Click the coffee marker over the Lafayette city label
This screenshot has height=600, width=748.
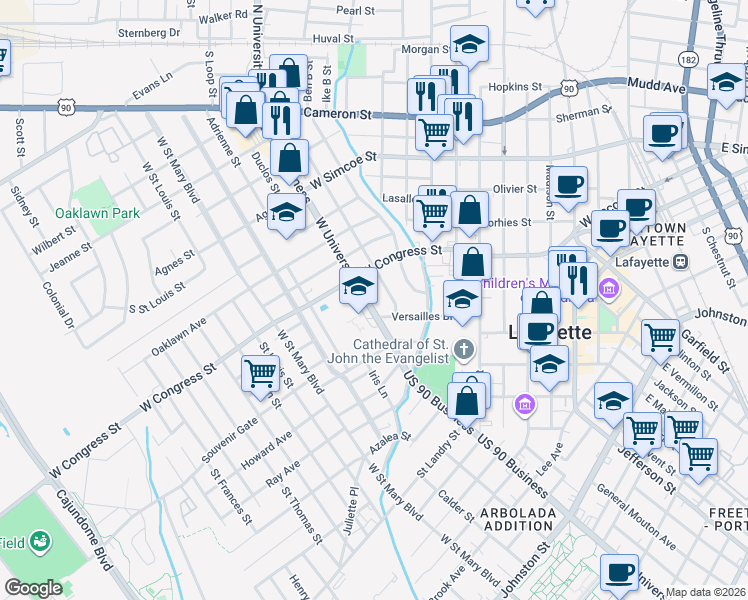pos(538,334)
